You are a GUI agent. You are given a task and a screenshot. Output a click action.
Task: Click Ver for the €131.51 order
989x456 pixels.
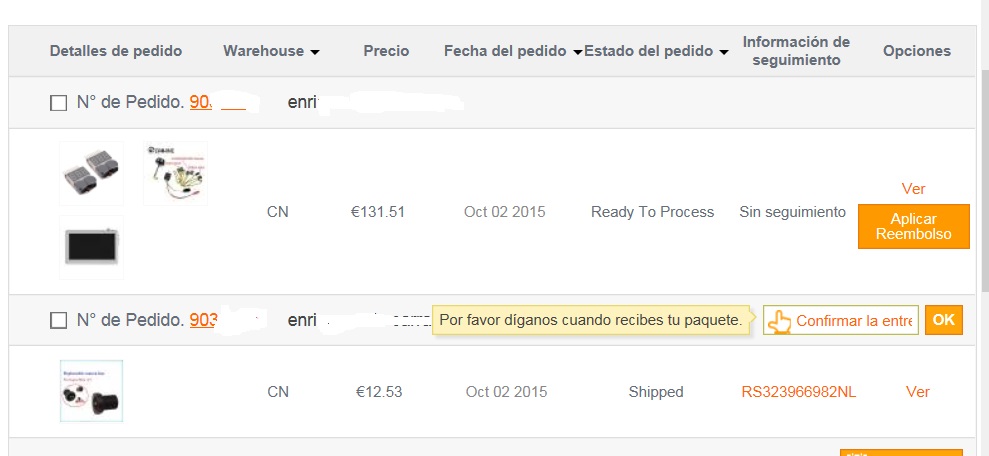(x=913, y=189)
